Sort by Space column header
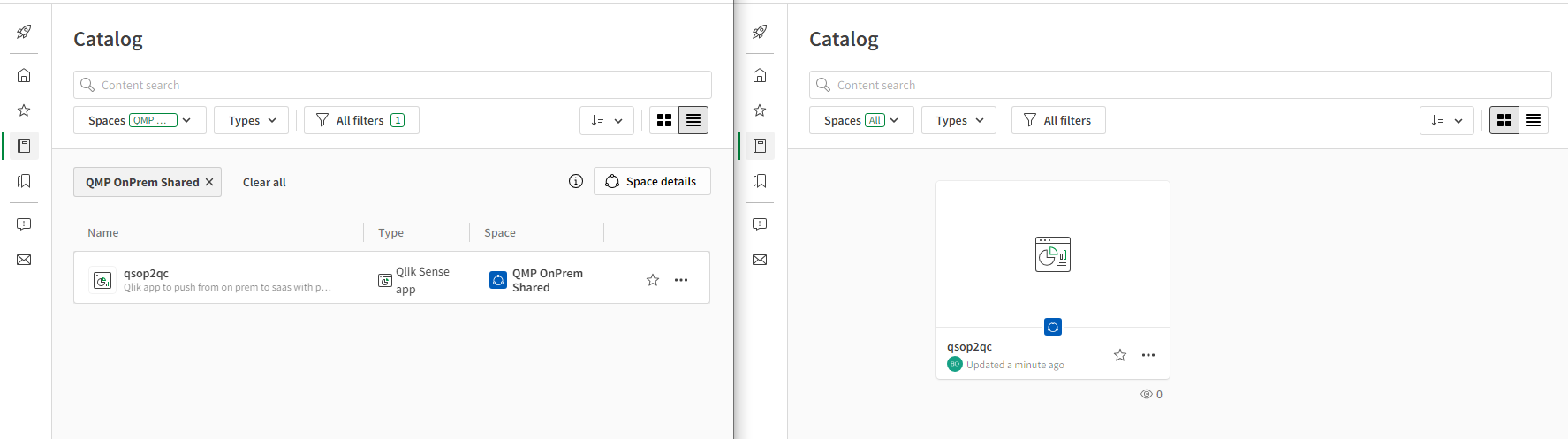 click(500, 232)
